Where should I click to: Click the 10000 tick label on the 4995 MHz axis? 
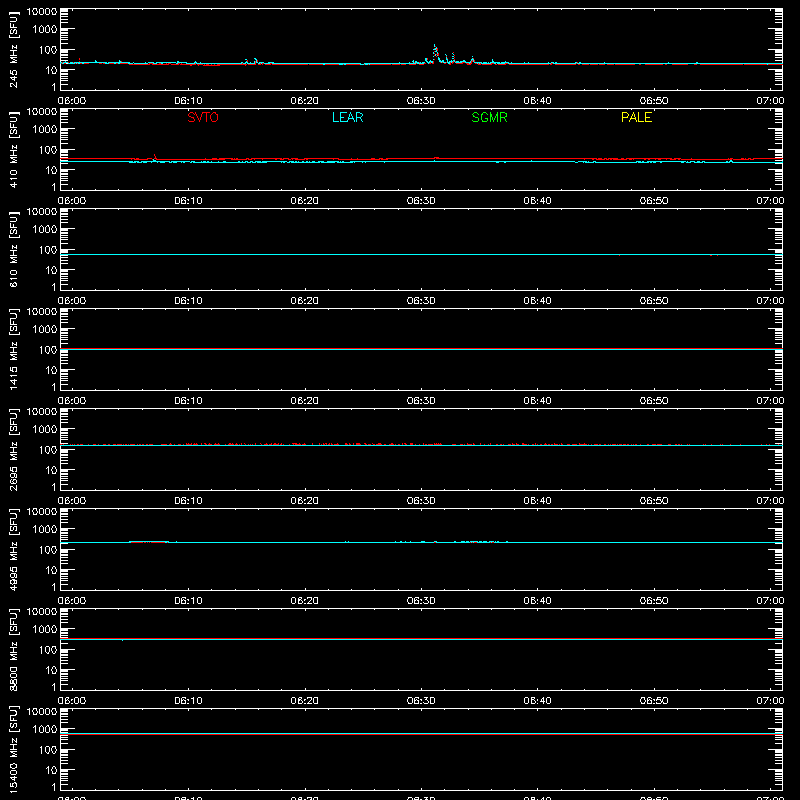click(x=42, y=512)
